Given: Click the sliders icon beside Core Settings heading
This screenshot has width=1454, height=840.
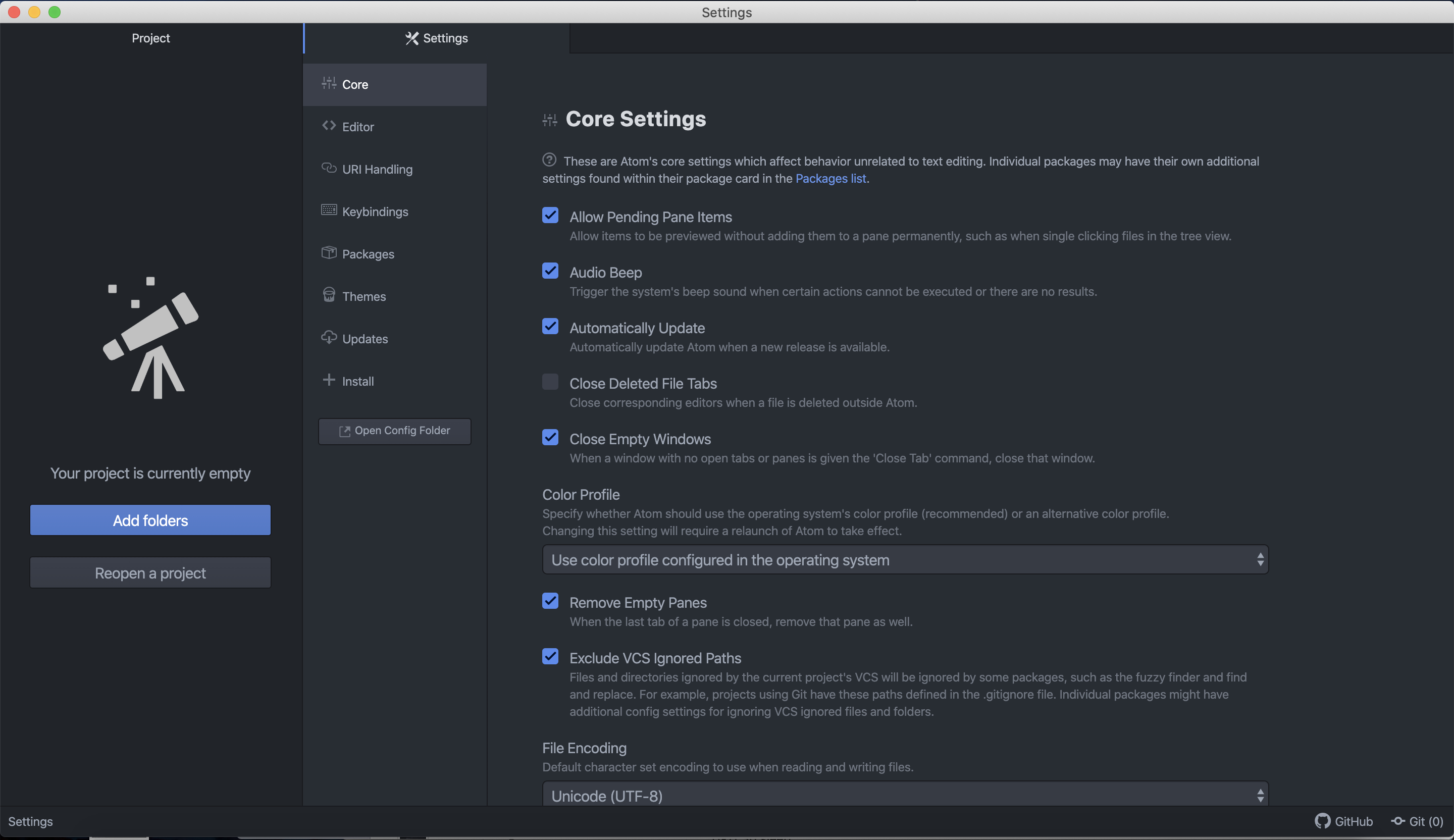Looking at the screenshot, I should [550, 120].
